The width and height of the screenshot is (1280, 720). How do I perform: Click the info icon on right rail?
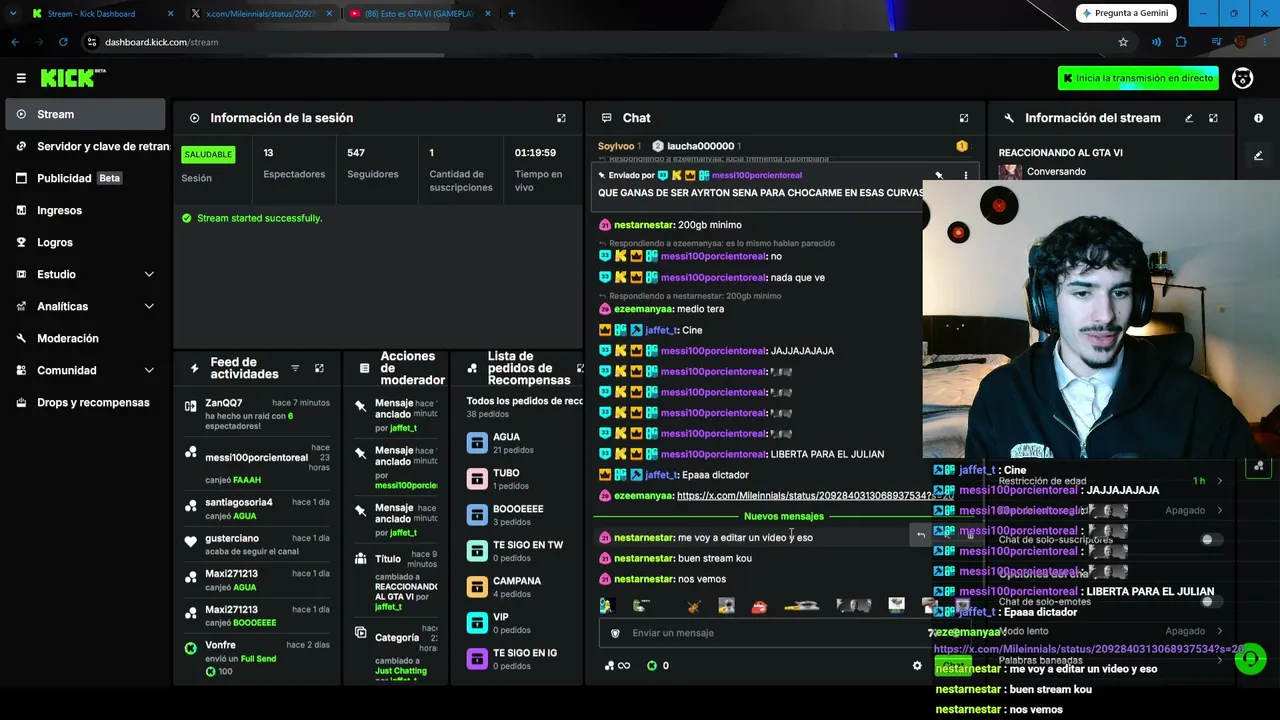pyautogui.click(x=1258, y=118)
